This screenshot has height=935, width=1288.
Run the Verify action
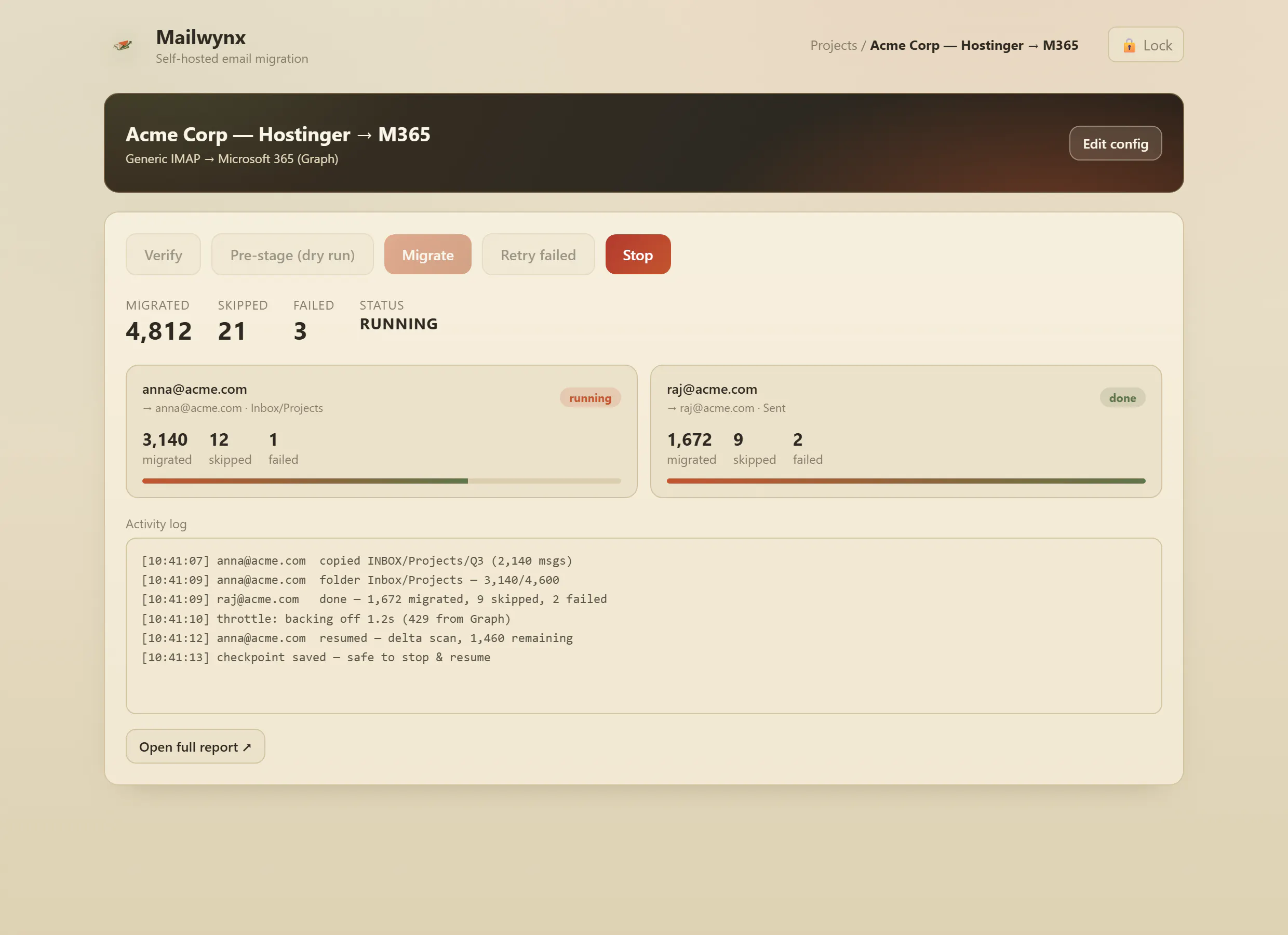(x=163, y=255)
